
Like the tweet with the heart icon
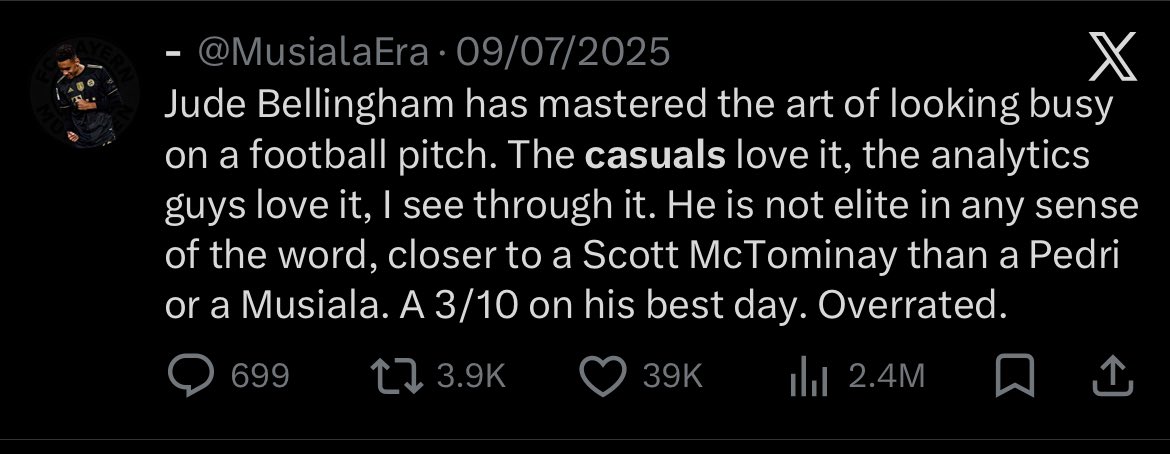[x=603, y=376]
